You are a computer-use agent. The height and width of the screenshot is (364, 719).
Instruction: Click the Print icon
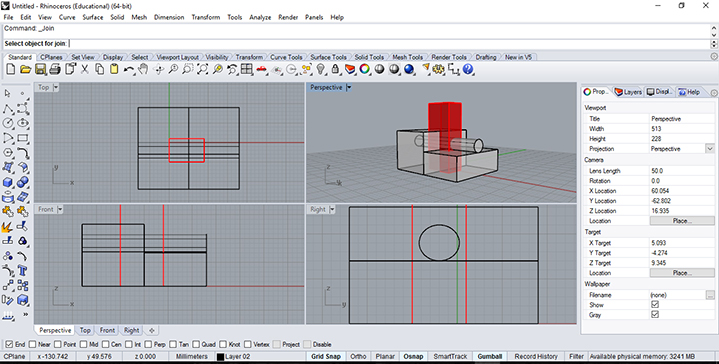pyautogui.click(x=55, y=69)
